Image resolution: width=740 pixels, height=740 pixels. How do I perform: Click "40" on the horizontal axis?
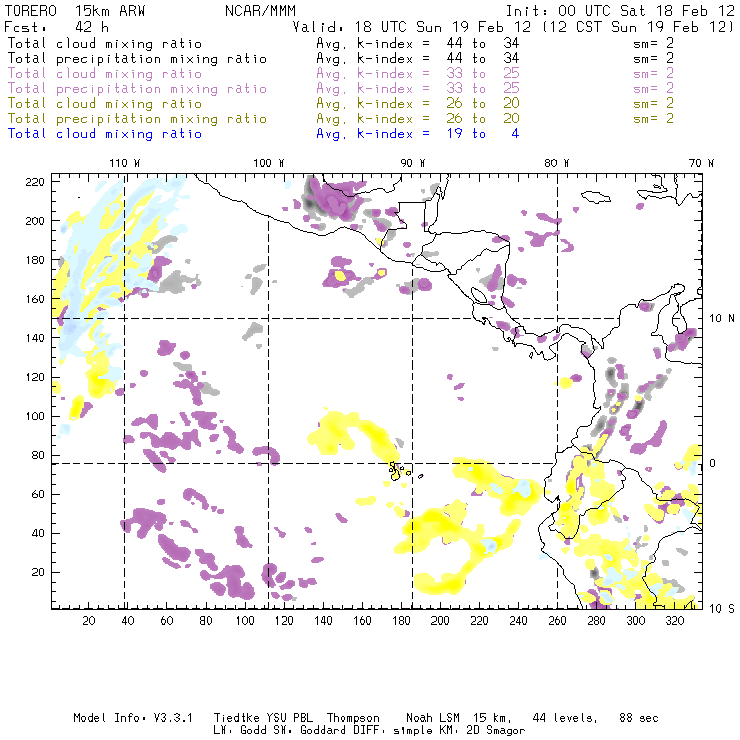[x=128, y=621]
